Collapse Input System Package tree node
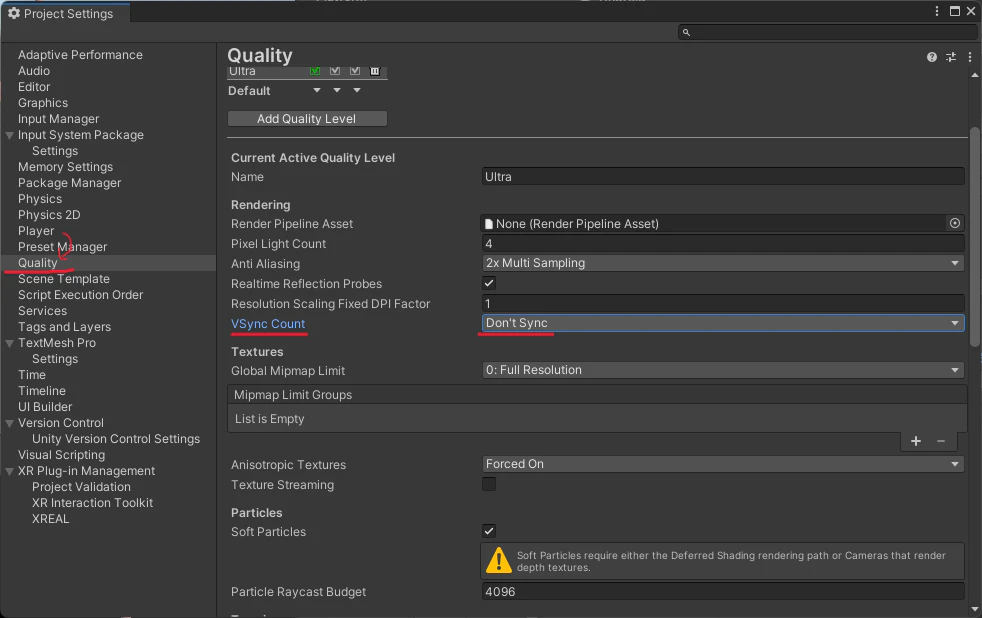Viewport: 982px width, 618px height. 9,135
